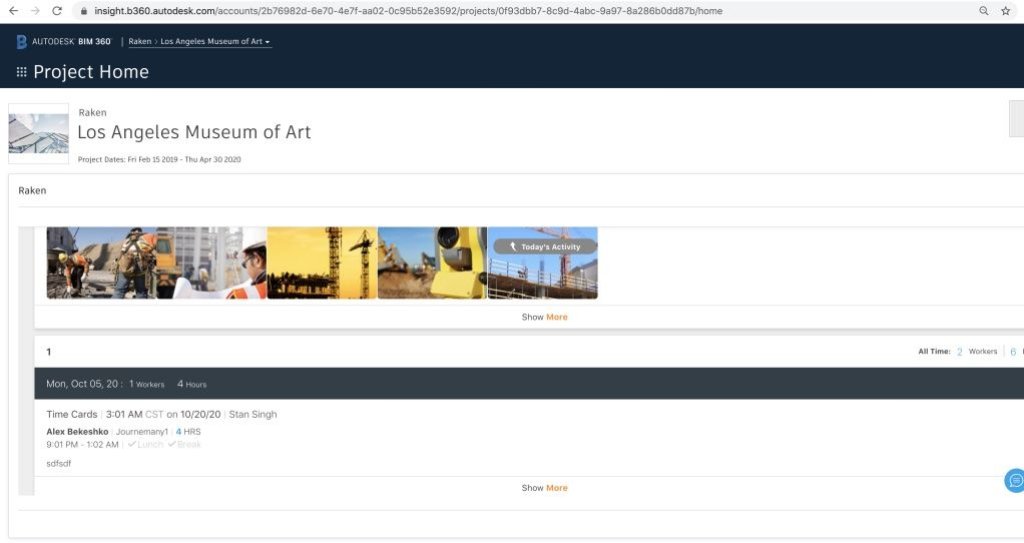Reload the page with the refresh icon

point(57,11)
